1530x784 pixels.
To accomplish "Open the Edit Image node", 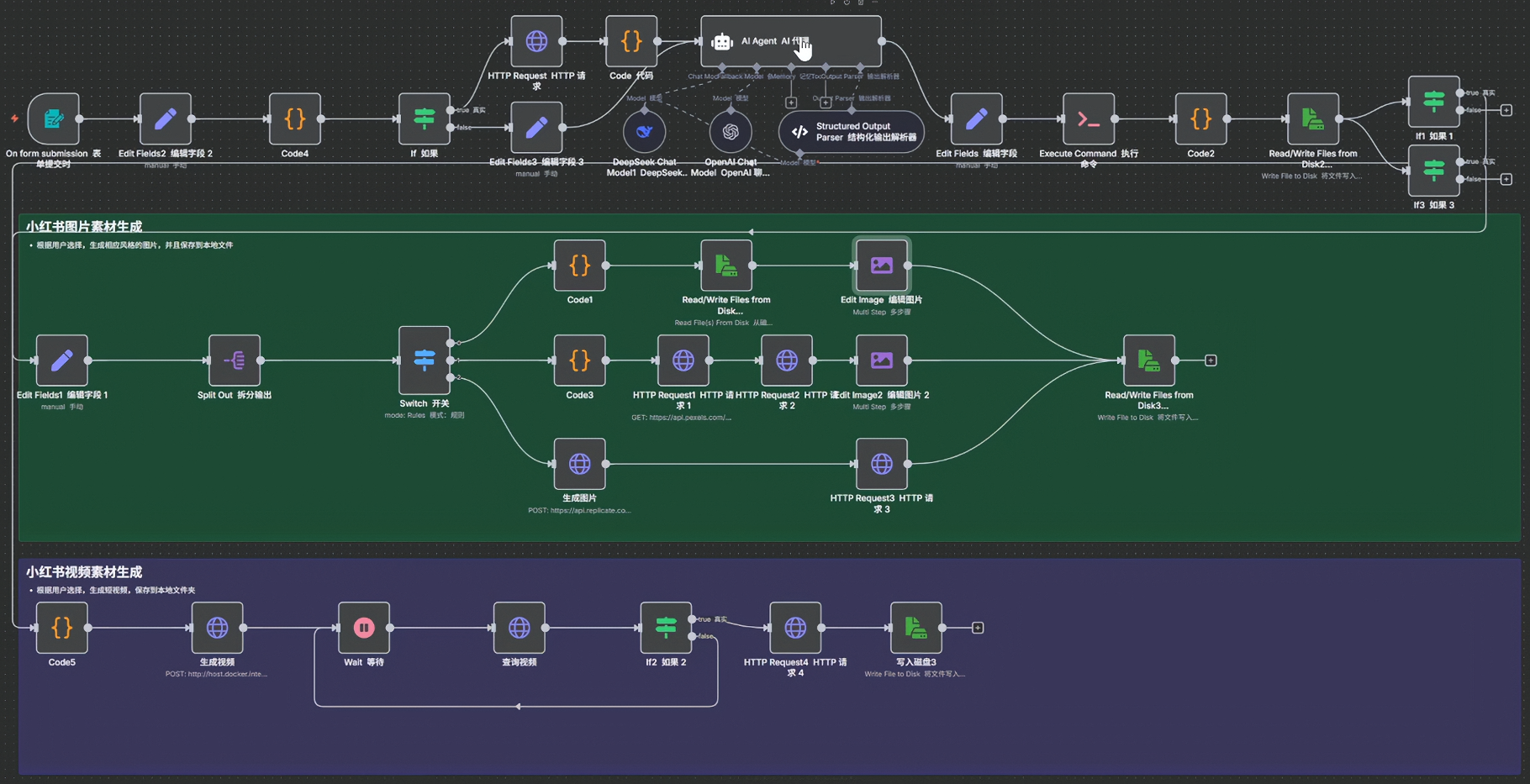I will pyautogui.click(x=881, y=266).
